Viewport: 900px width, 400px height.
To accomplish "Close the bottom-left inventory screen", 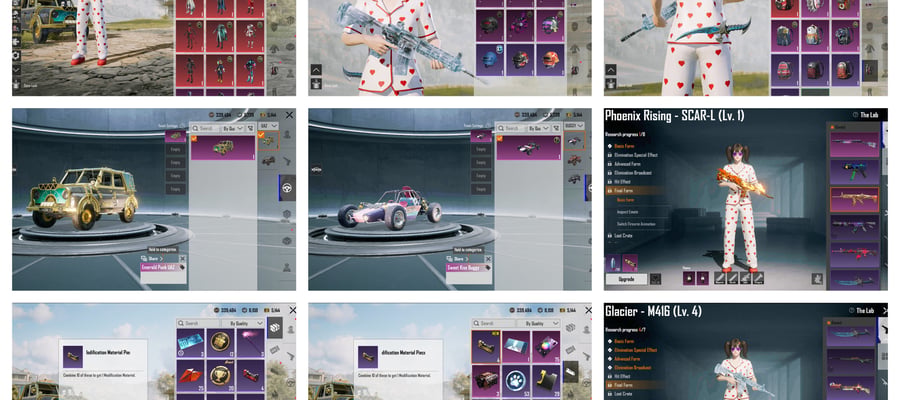I will tap(292, 310).
